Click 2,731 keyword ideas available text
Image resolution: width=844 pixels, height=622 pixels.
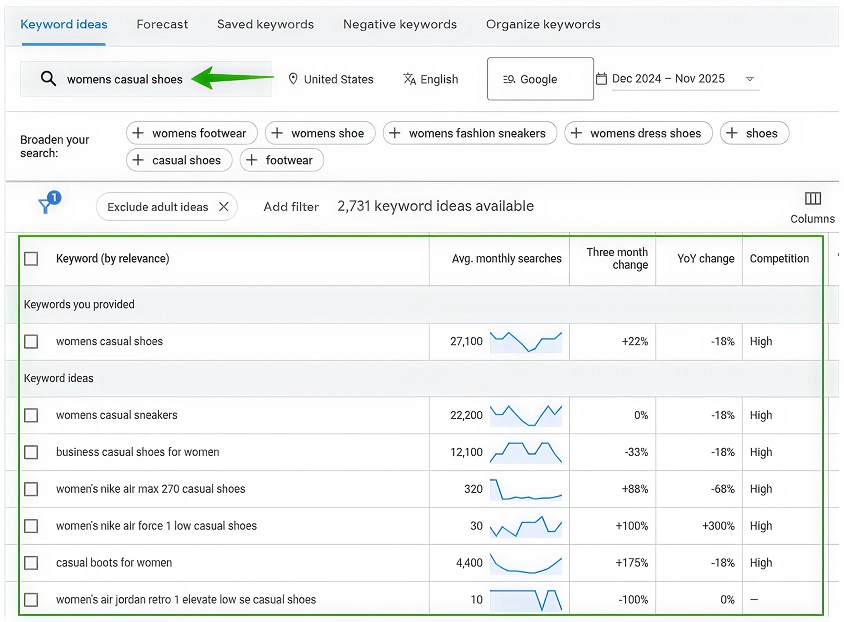point(435,206)
